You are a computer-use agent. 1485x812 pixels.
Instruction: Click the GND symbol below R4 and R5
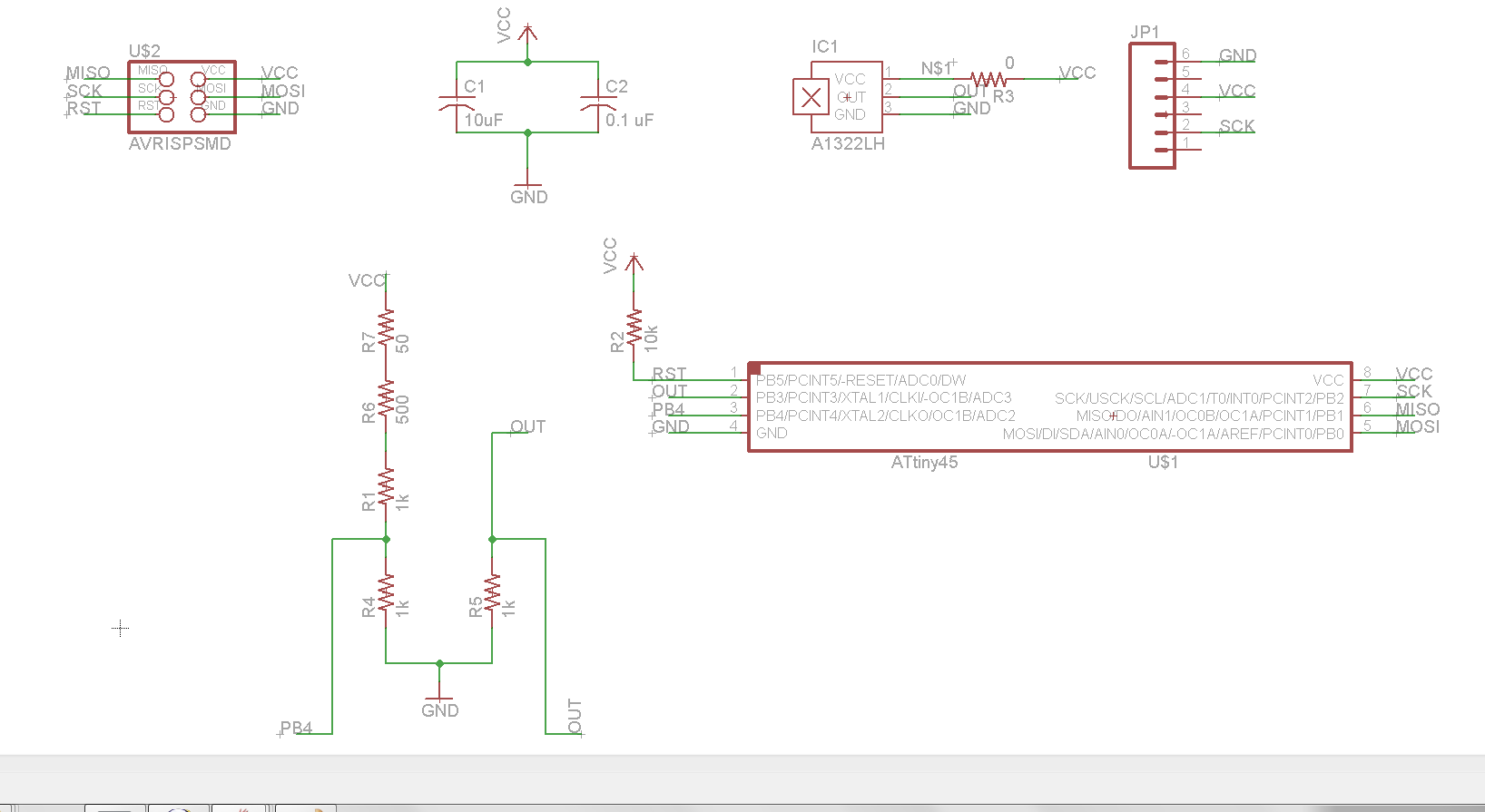[439, 698]
